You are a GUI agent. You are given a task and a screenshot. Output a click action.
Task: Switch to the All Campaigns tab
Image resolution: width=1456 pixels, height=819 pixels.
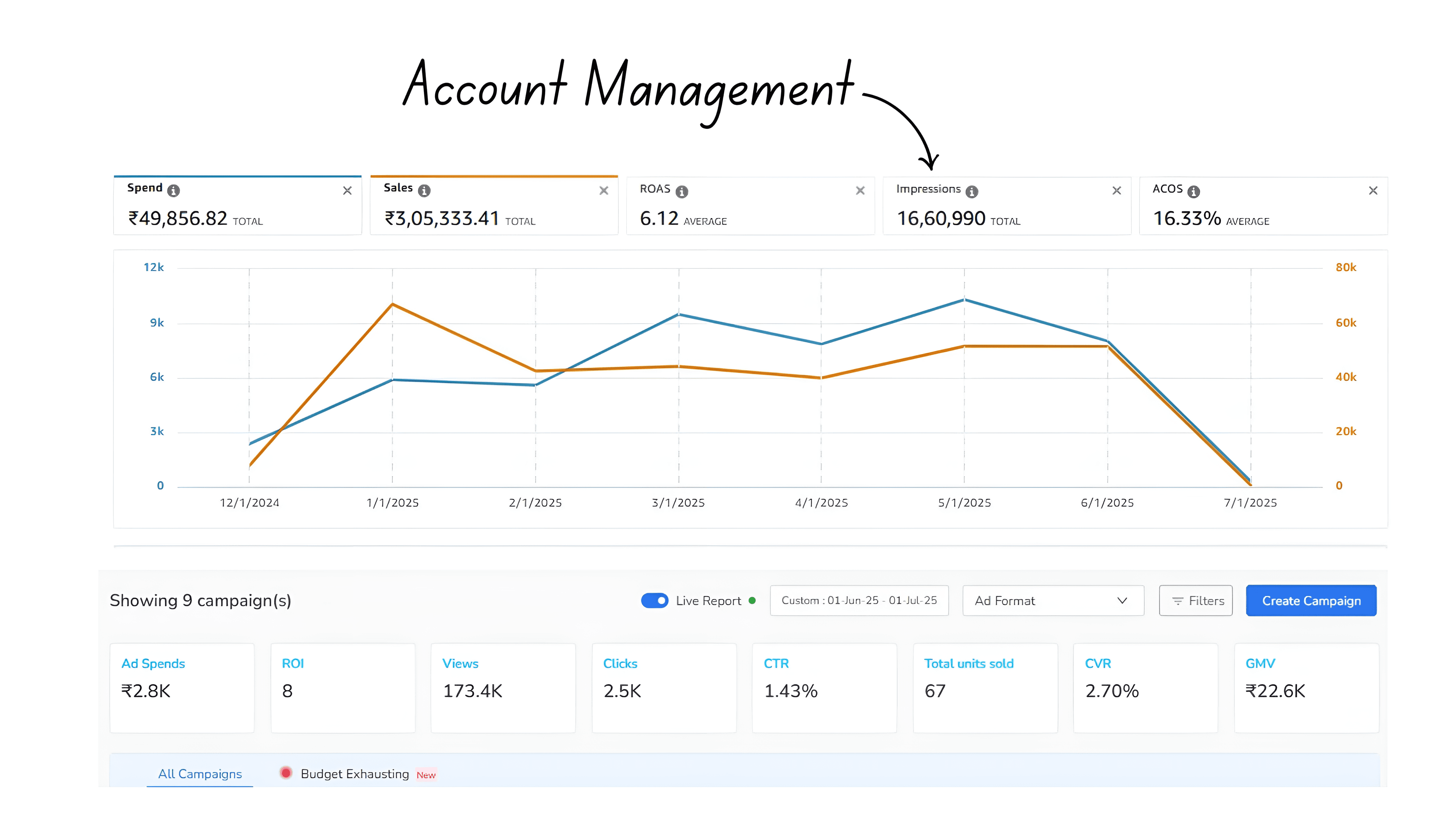tap(199, 773)
